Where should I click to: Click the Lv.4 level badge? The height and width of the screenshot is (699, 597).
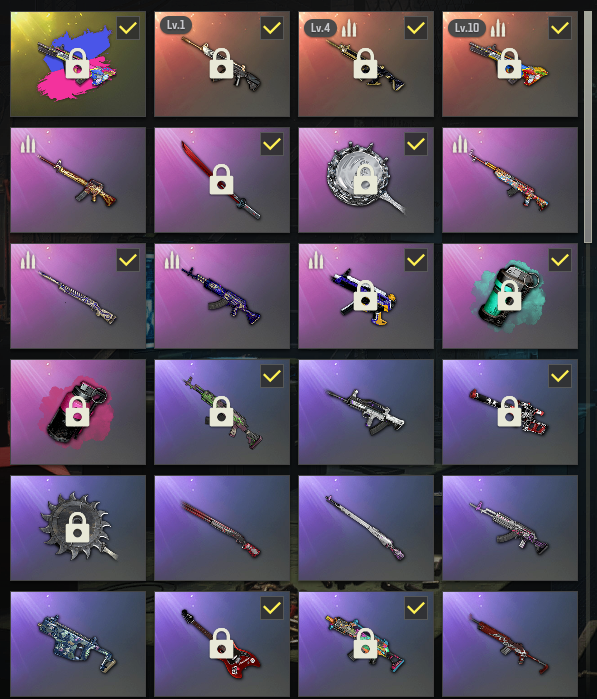pyautogui.click(x=320, y=28)
